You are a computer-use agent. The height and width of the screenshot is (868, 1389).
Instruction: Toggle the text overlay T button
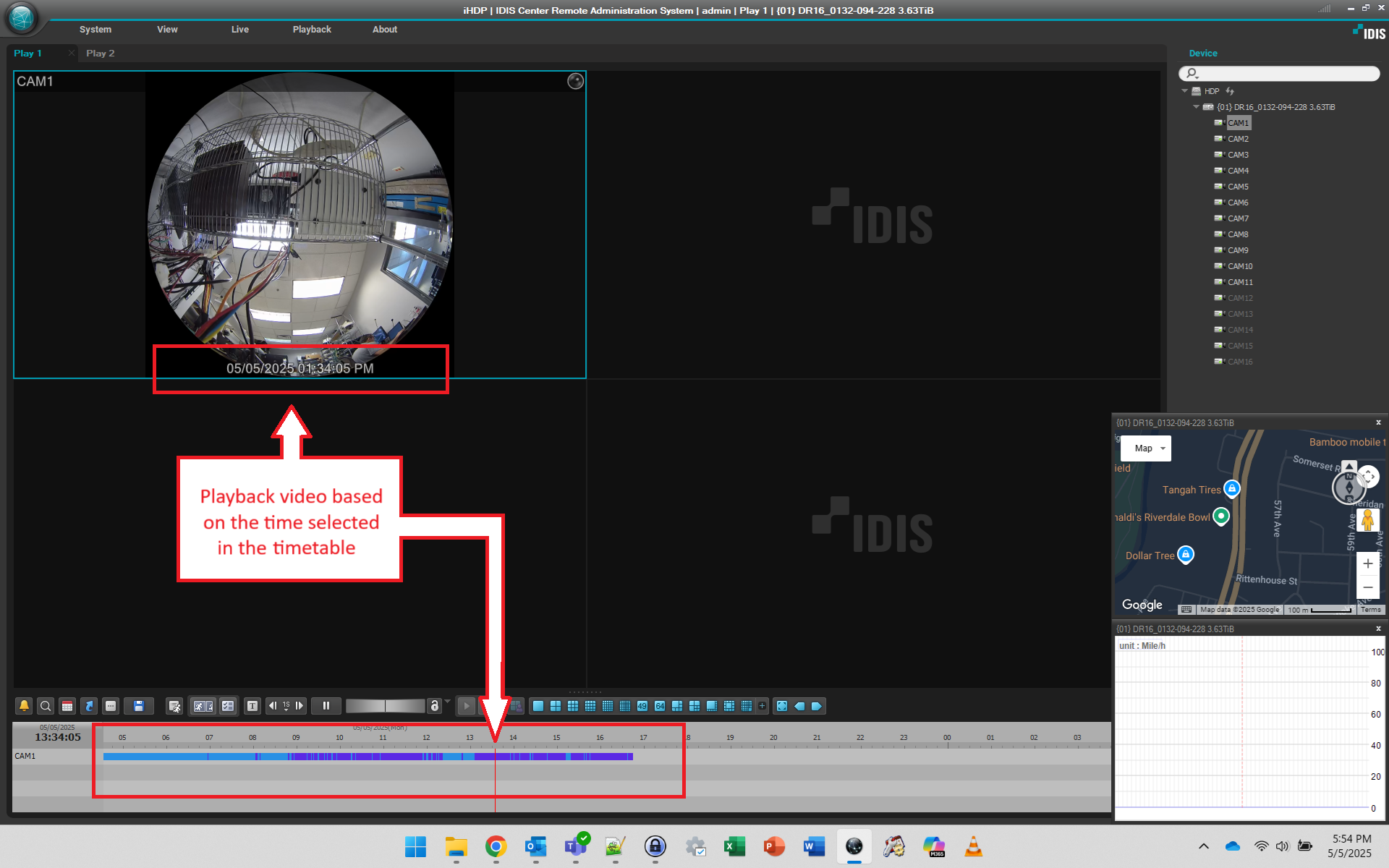252,706
